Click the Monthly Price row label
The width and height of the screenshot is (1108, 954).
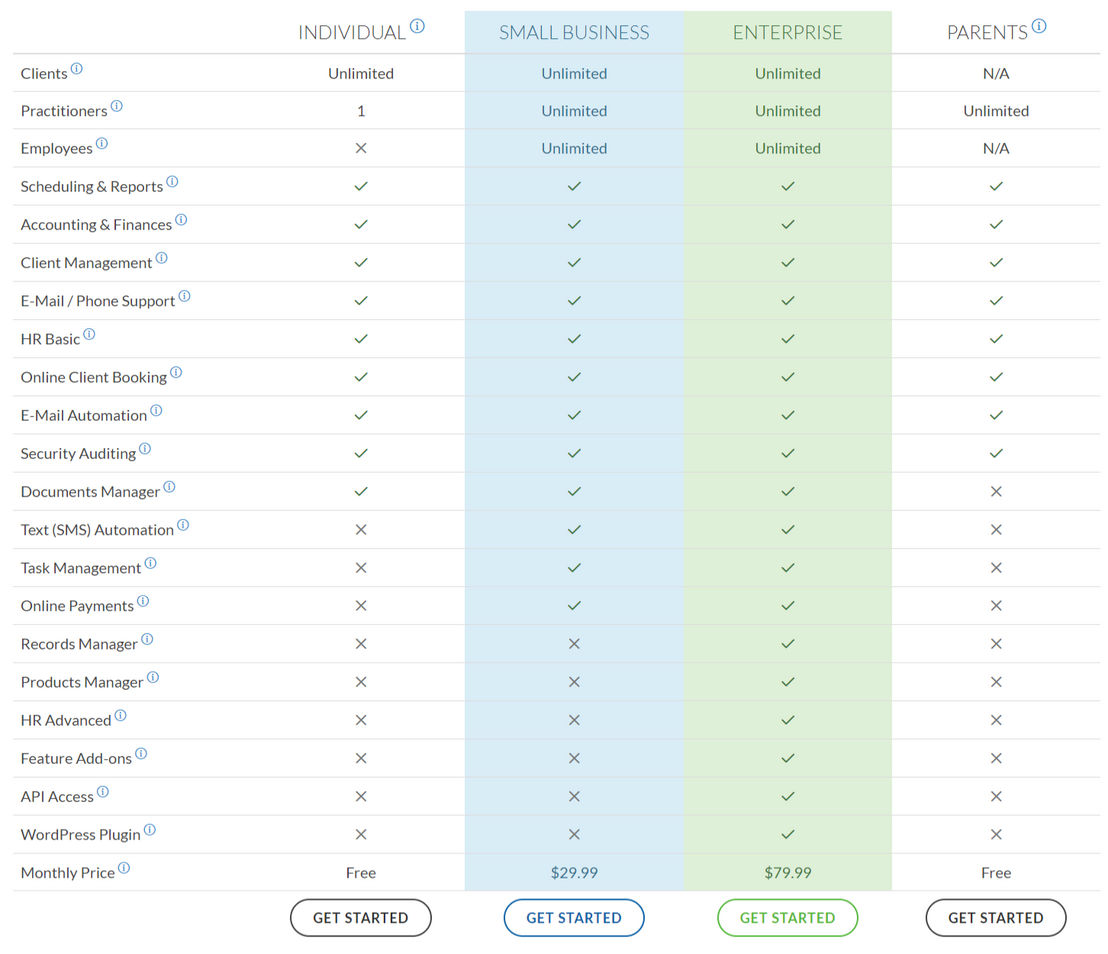tap(67, 873)
